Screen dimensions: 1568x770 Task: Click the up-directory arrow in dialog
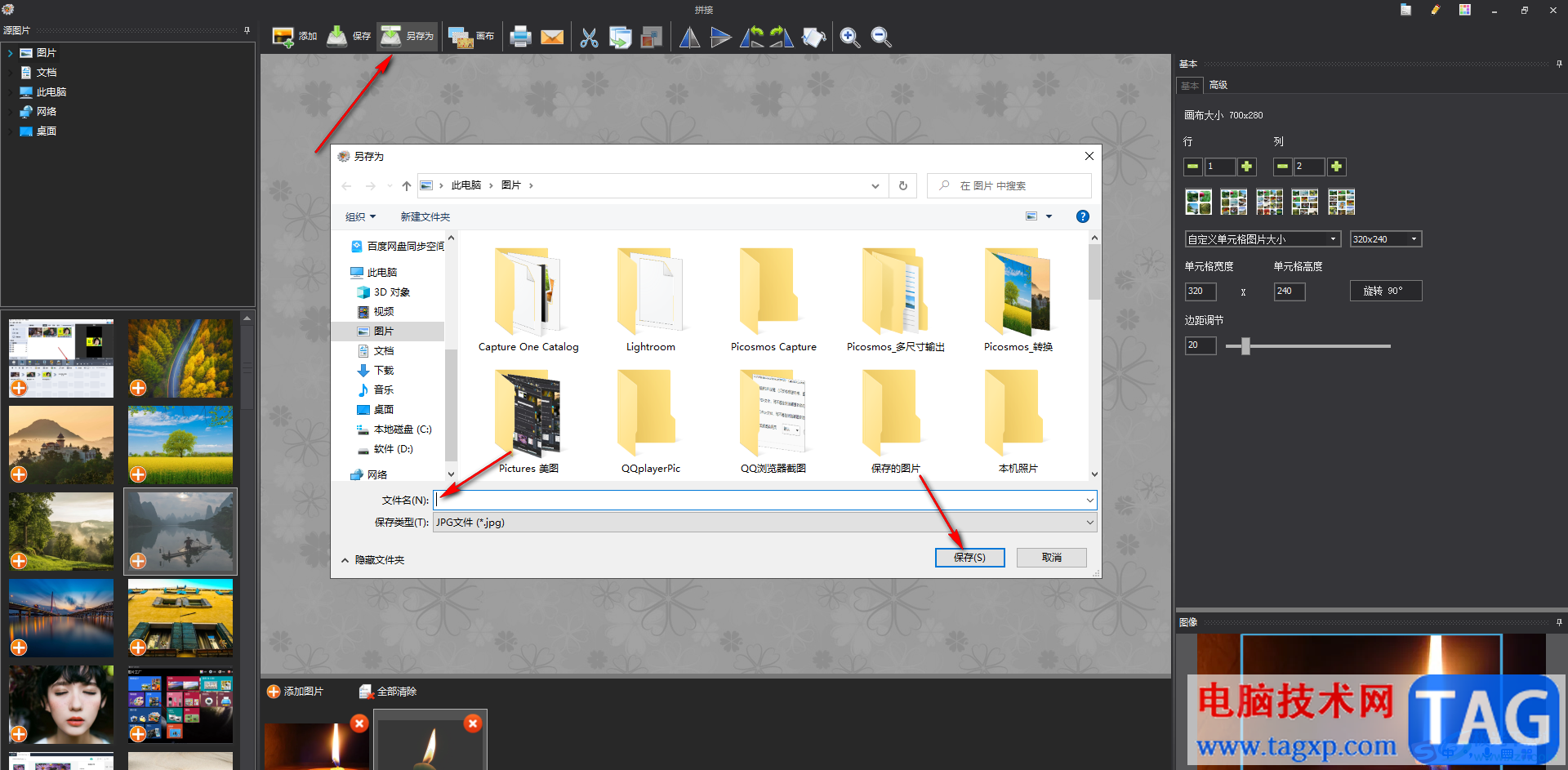(406, 186)
